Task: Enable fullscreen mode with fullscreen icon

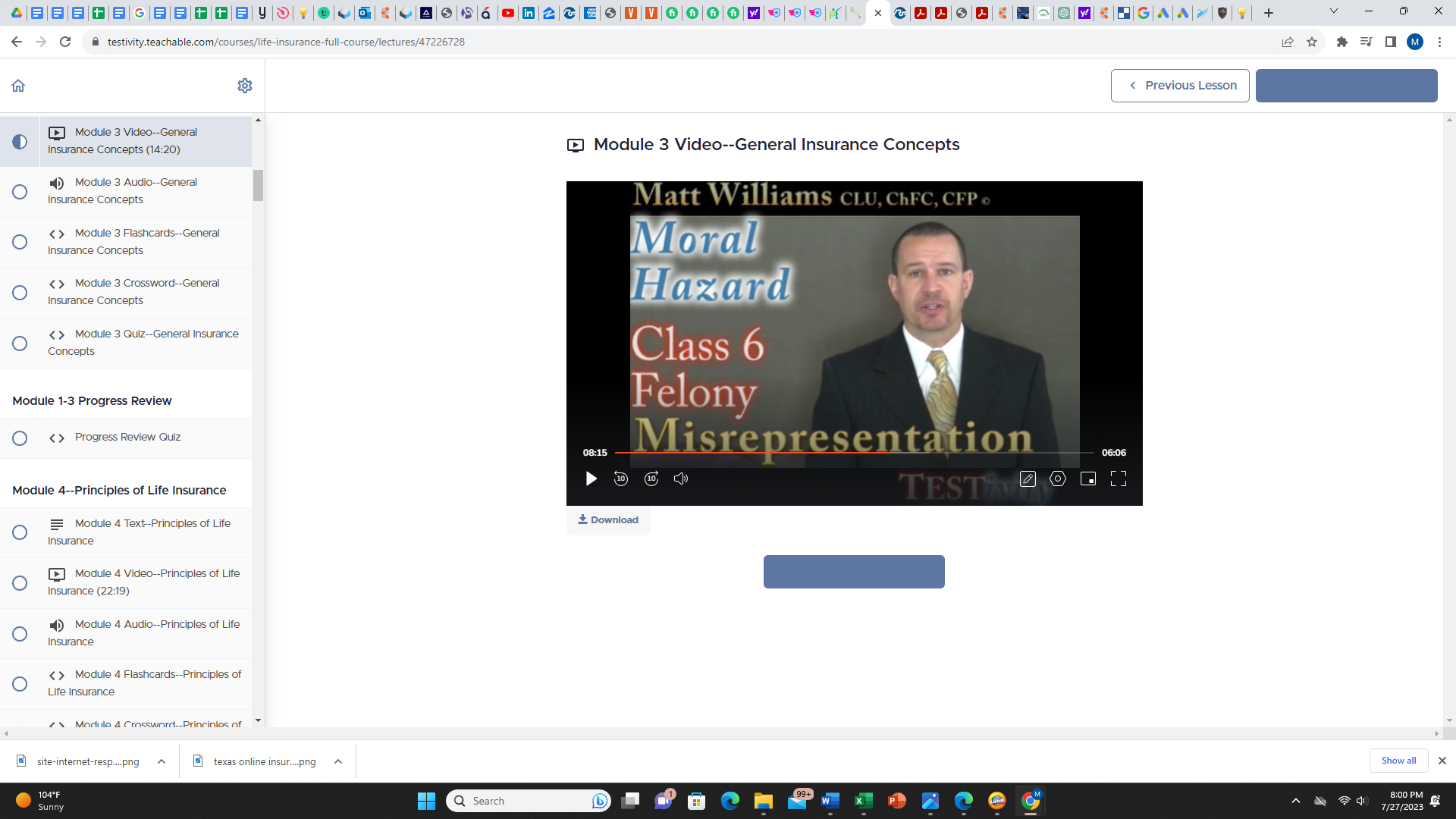Action: pyautogui.click(x=1119, y=478)
